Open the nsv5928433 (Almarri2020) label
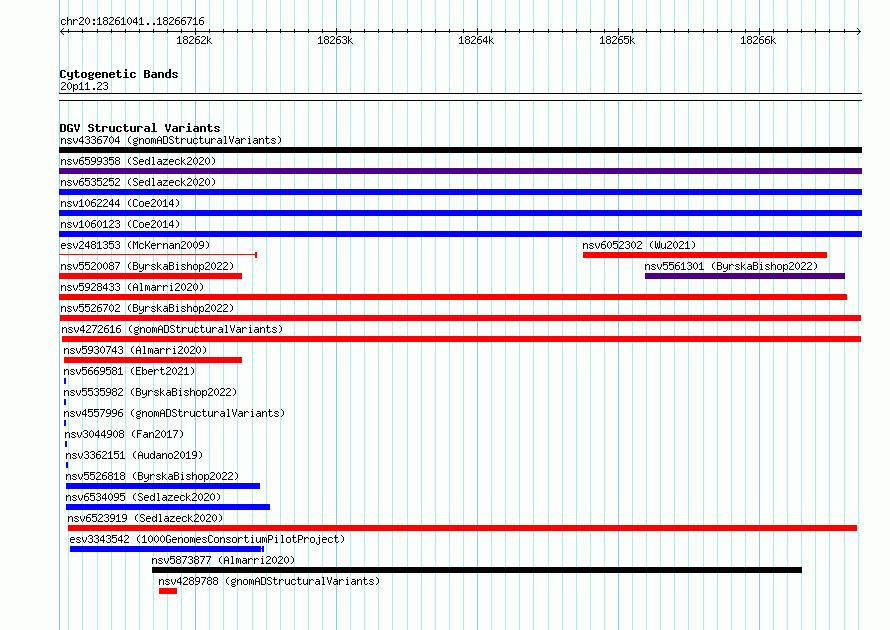Viewport: 890px width, 630px height. [132, 287]
